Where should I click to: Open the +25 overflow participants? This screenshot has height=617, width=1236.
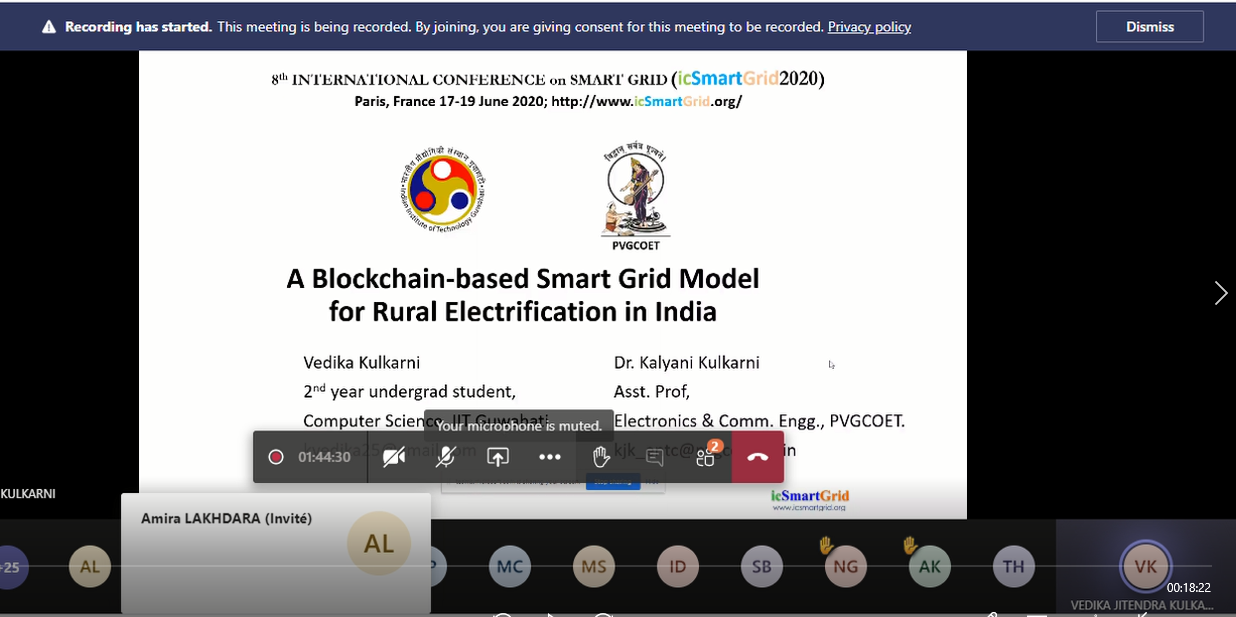12,567
